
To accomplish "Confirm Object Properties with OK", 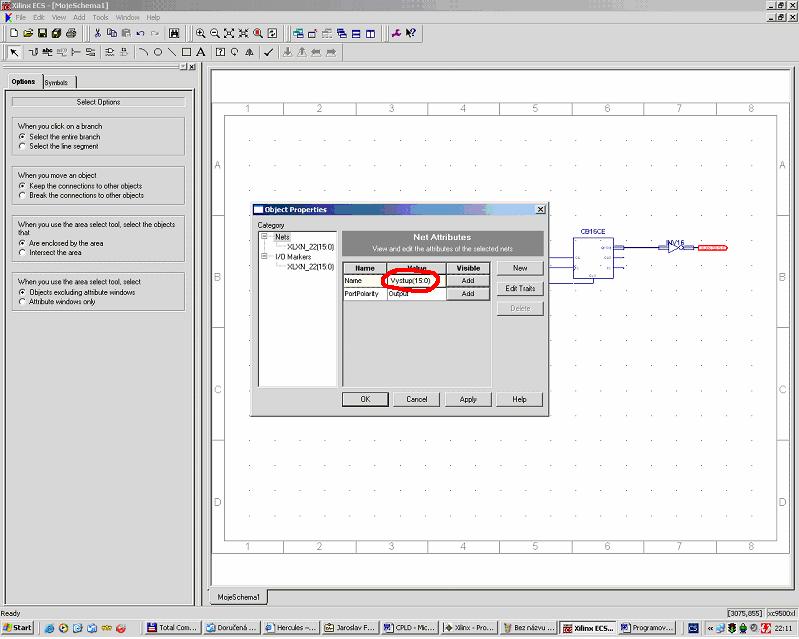I will click(365, 399).
